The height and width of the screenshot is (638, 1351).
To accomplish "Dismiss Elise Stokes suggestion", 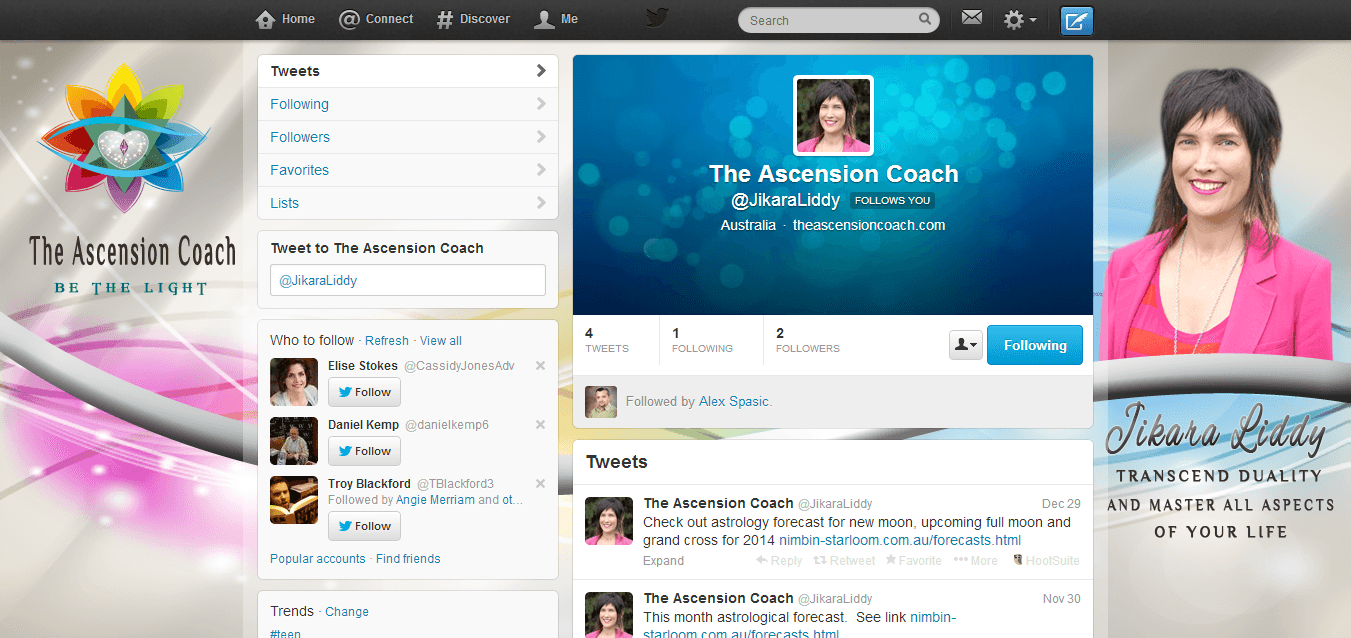I will click(x=540, y=366).
